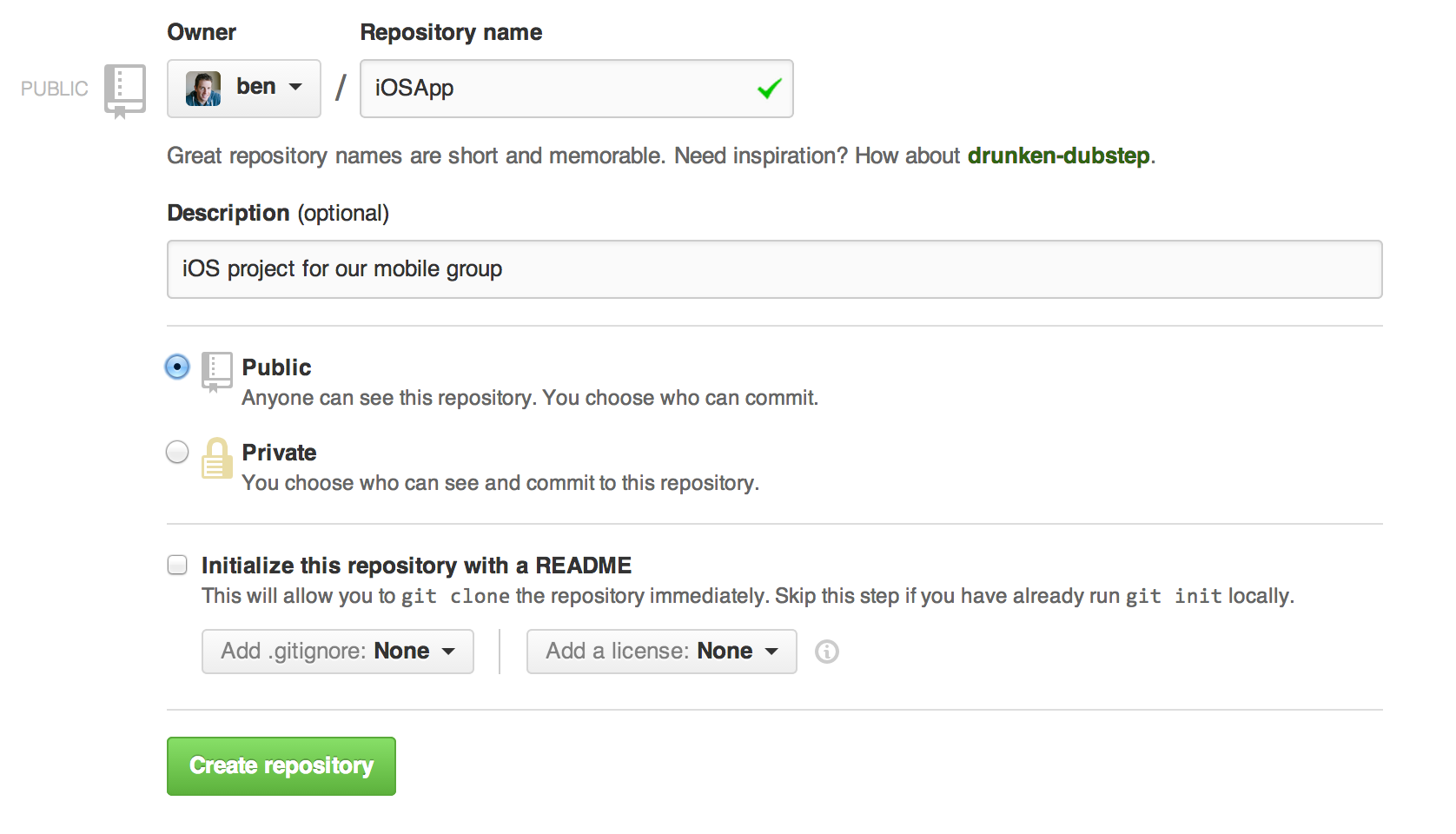This screenshot has width=1456, height=834.
Task: Click the Repository name input field
Action: tap(556, 89)
